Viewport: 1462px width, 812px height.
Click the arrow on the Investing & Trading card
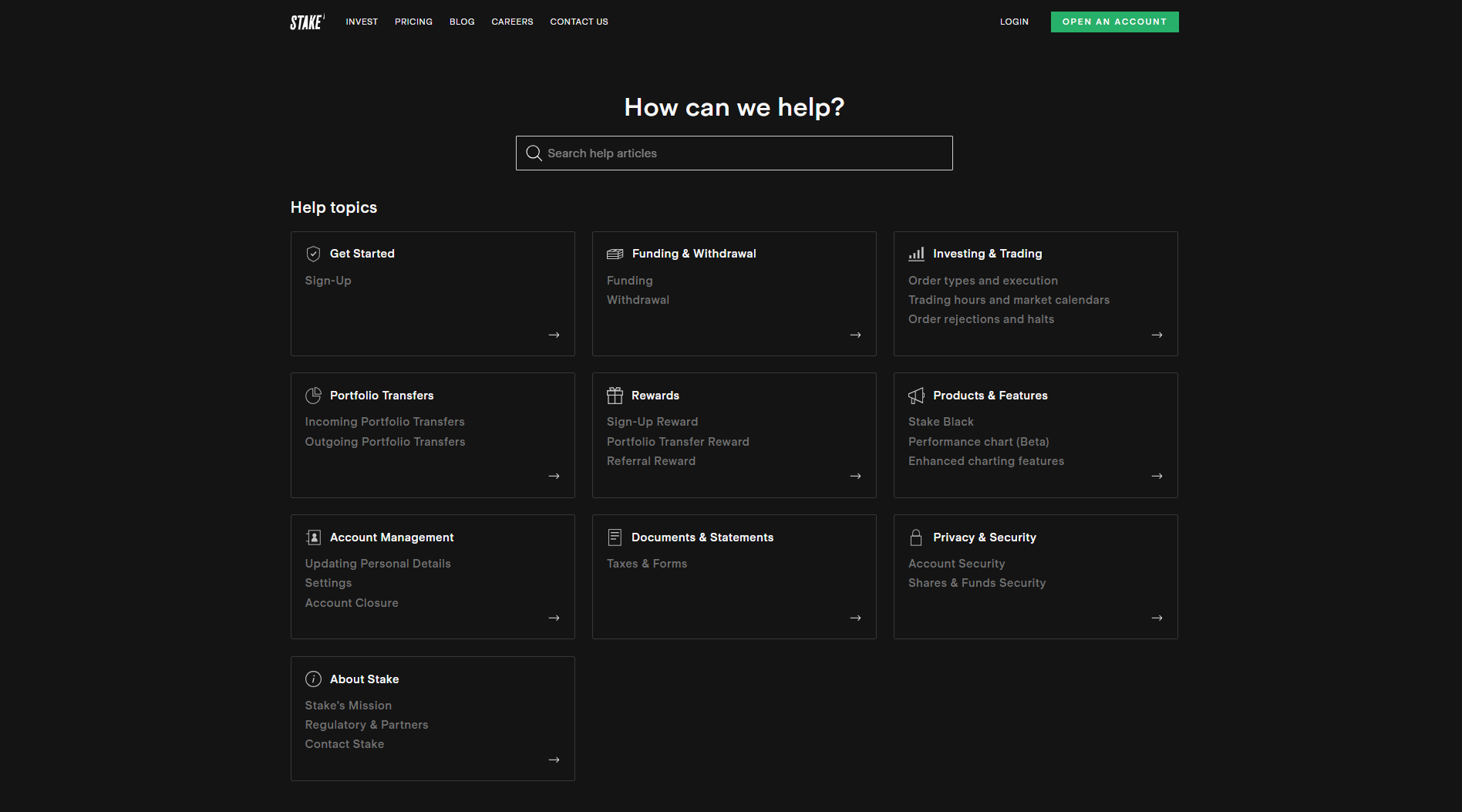(1157, 335)
